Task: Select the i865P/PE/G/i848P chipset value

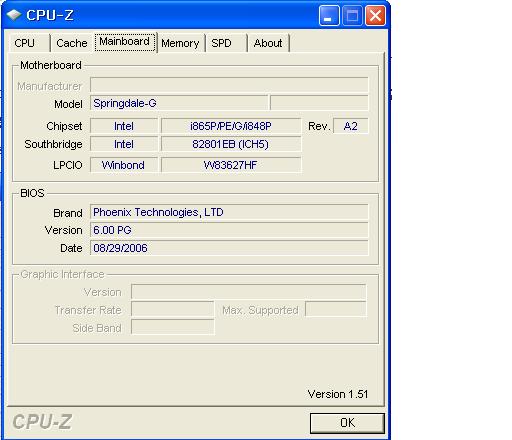Action: coord(231,126)
